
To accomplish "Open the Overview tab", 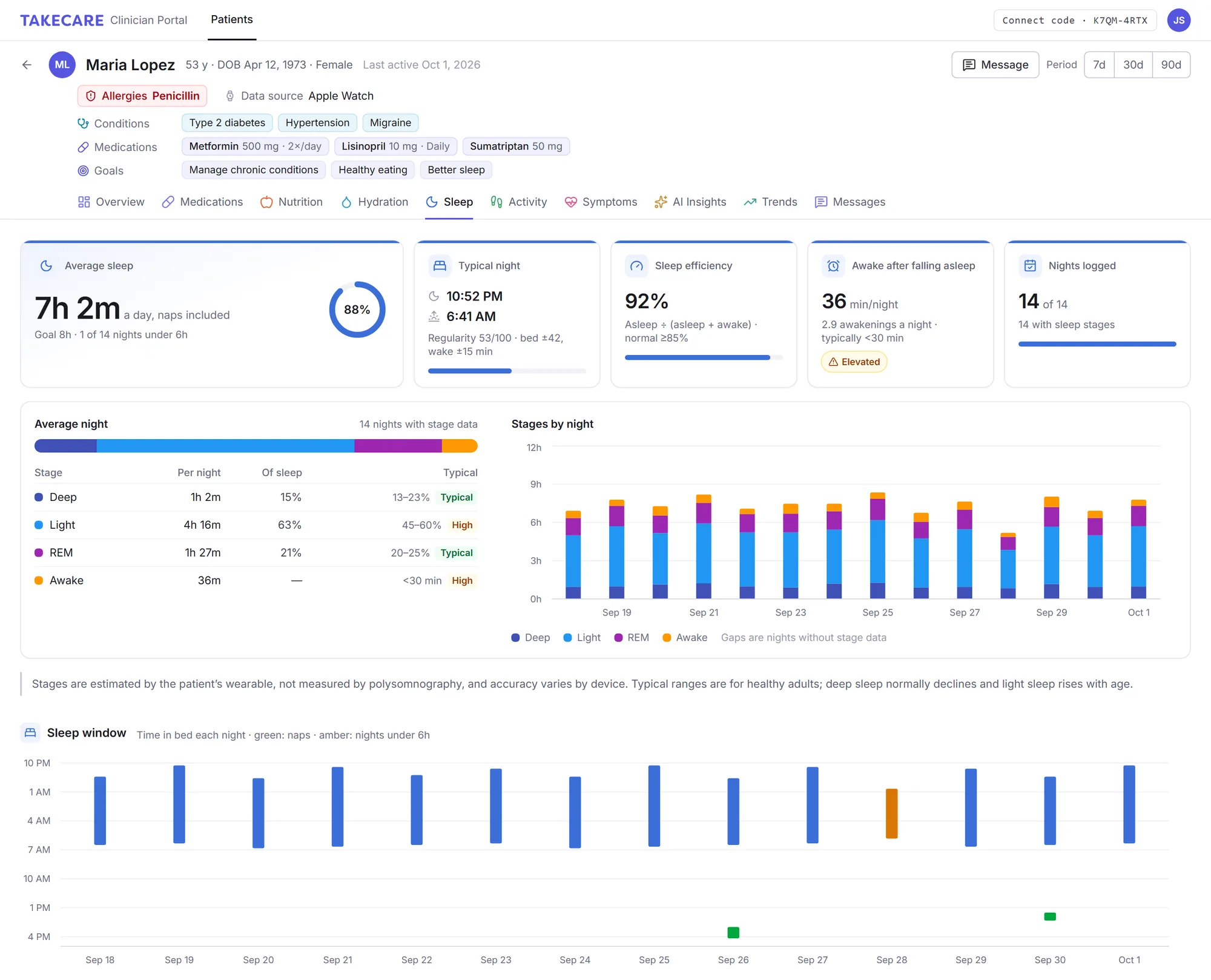I will 111,202.
